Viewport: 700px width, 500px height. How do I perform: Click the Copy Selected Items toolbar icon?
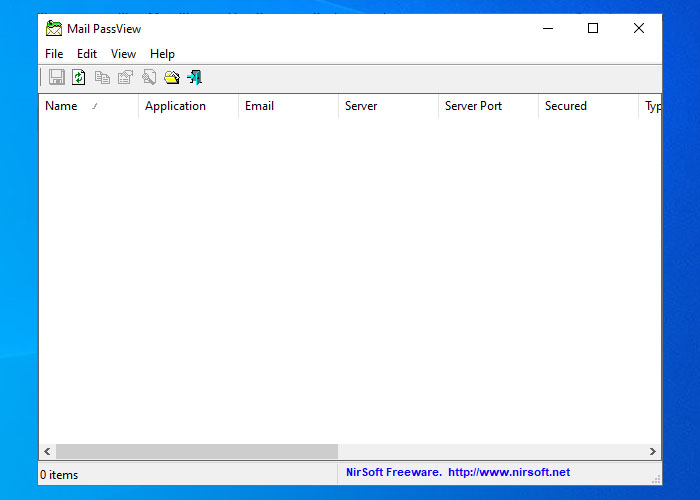pos(102,78)
